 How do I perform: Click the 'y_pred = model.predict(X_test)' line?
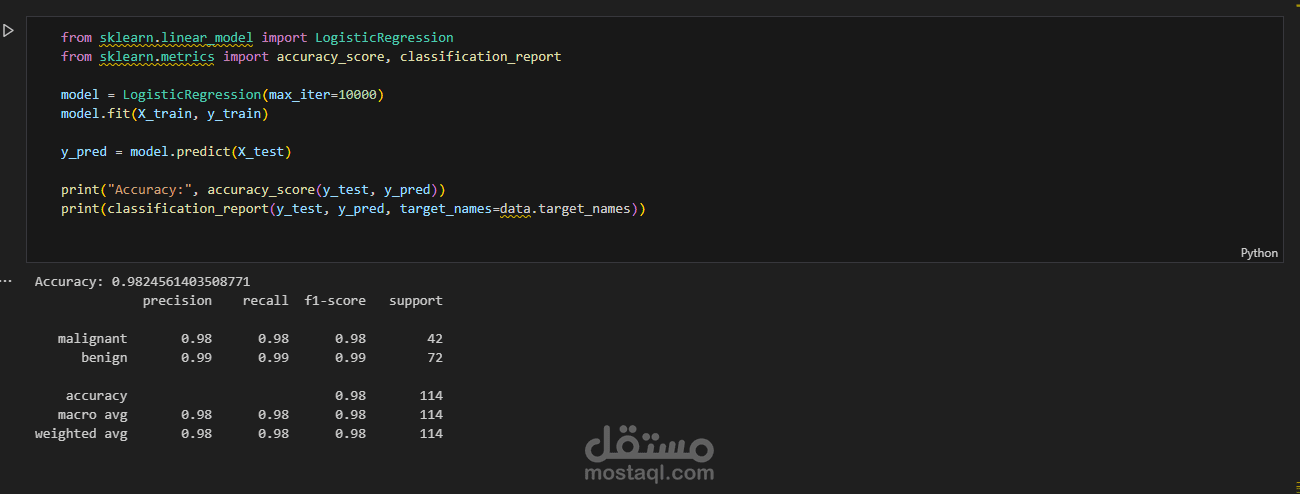[x=176, y=152]
